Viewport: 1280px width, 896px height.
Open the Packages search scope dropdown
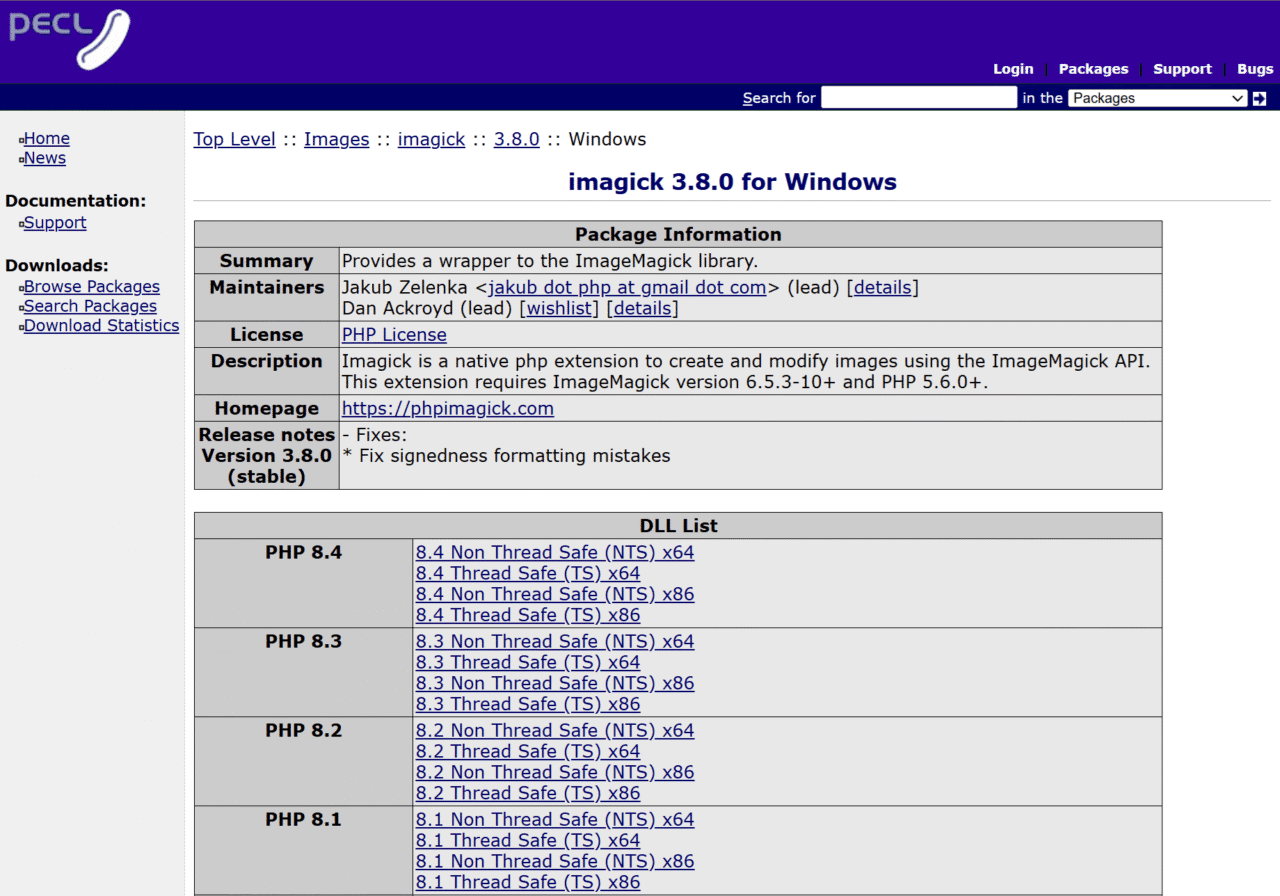[x=1157, y=98]
